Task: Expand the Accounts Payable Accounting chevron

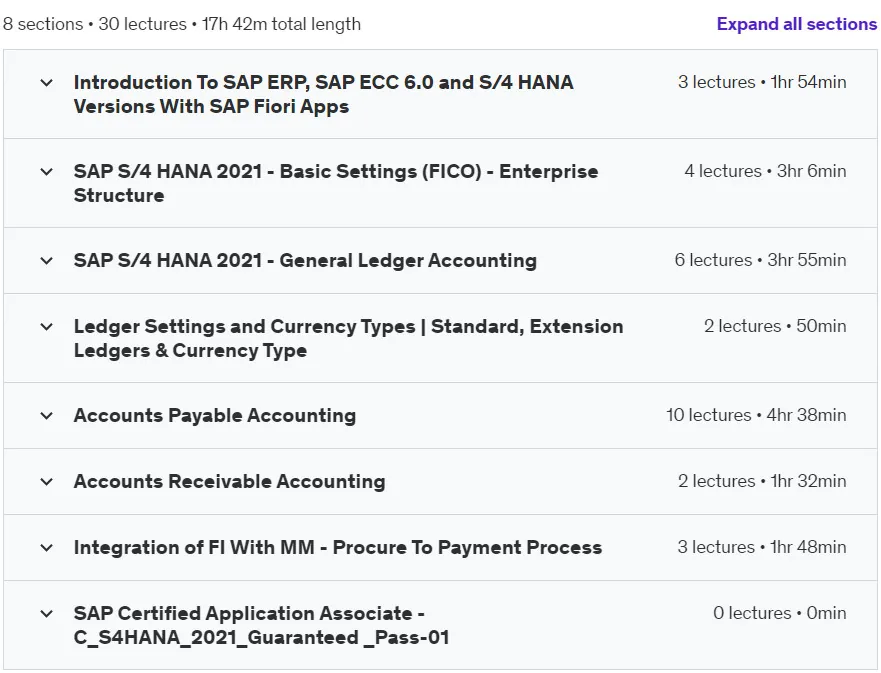Action: pyautogui.click(x=47, y=416)
